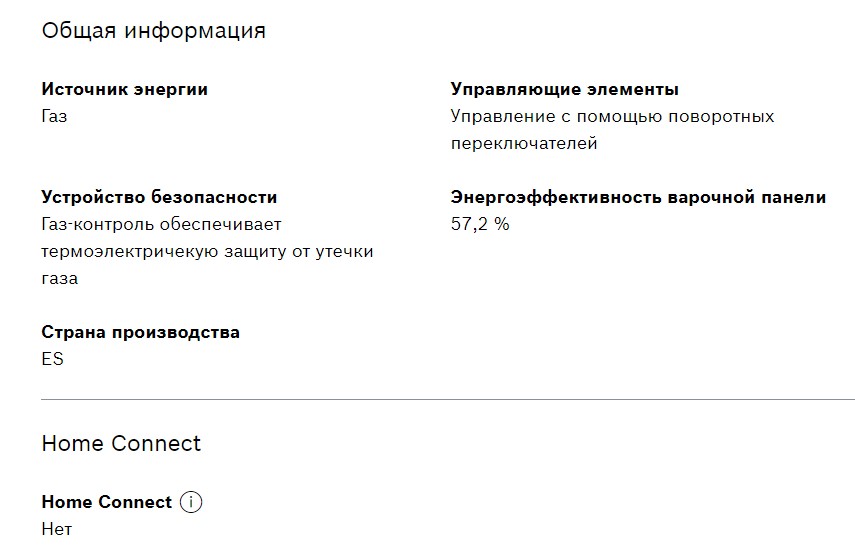
Task: Click the 57,2 % efficiency value
Action: 480,224
